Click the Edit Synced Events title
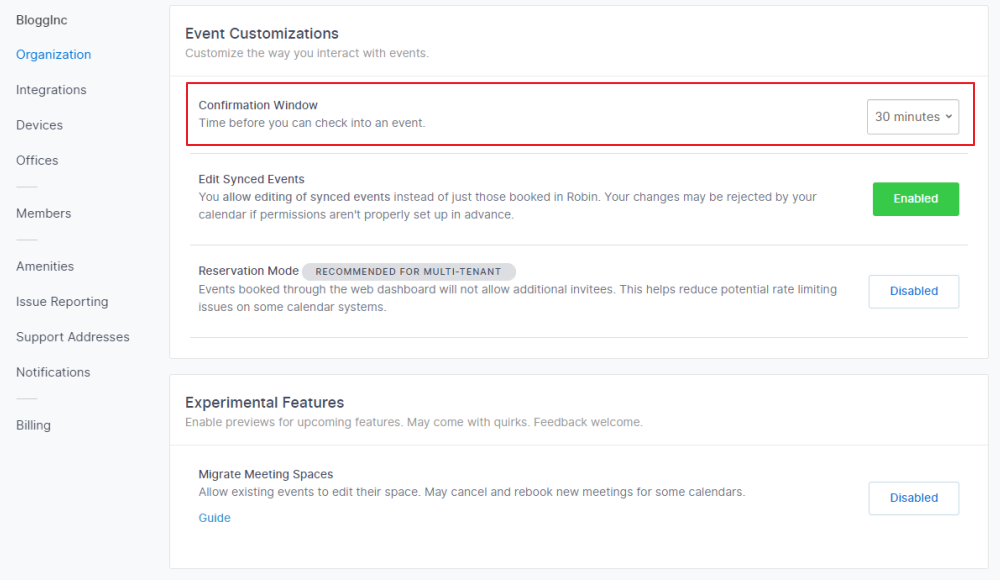The width and height of the screenshot is (1000, 580). pyautogui.click(x=251, y=180)
